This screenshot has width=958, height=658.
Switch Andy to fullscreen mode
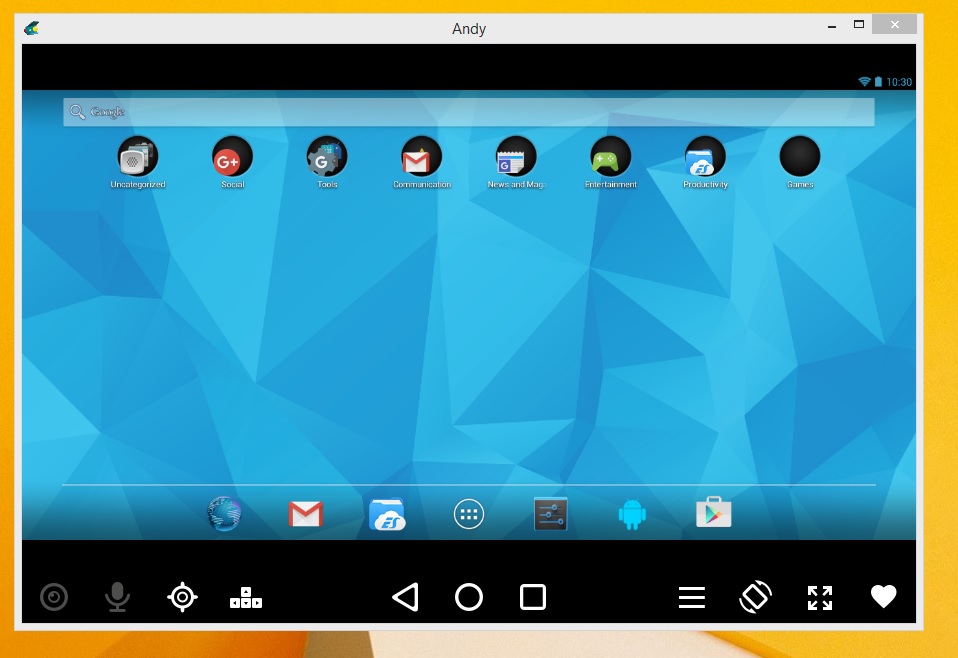820,598
